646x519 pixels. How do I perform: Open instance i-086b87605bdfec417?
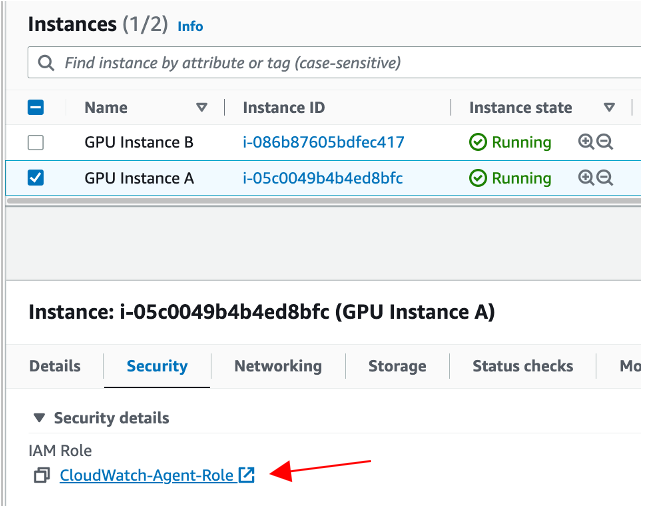[323, 142]
